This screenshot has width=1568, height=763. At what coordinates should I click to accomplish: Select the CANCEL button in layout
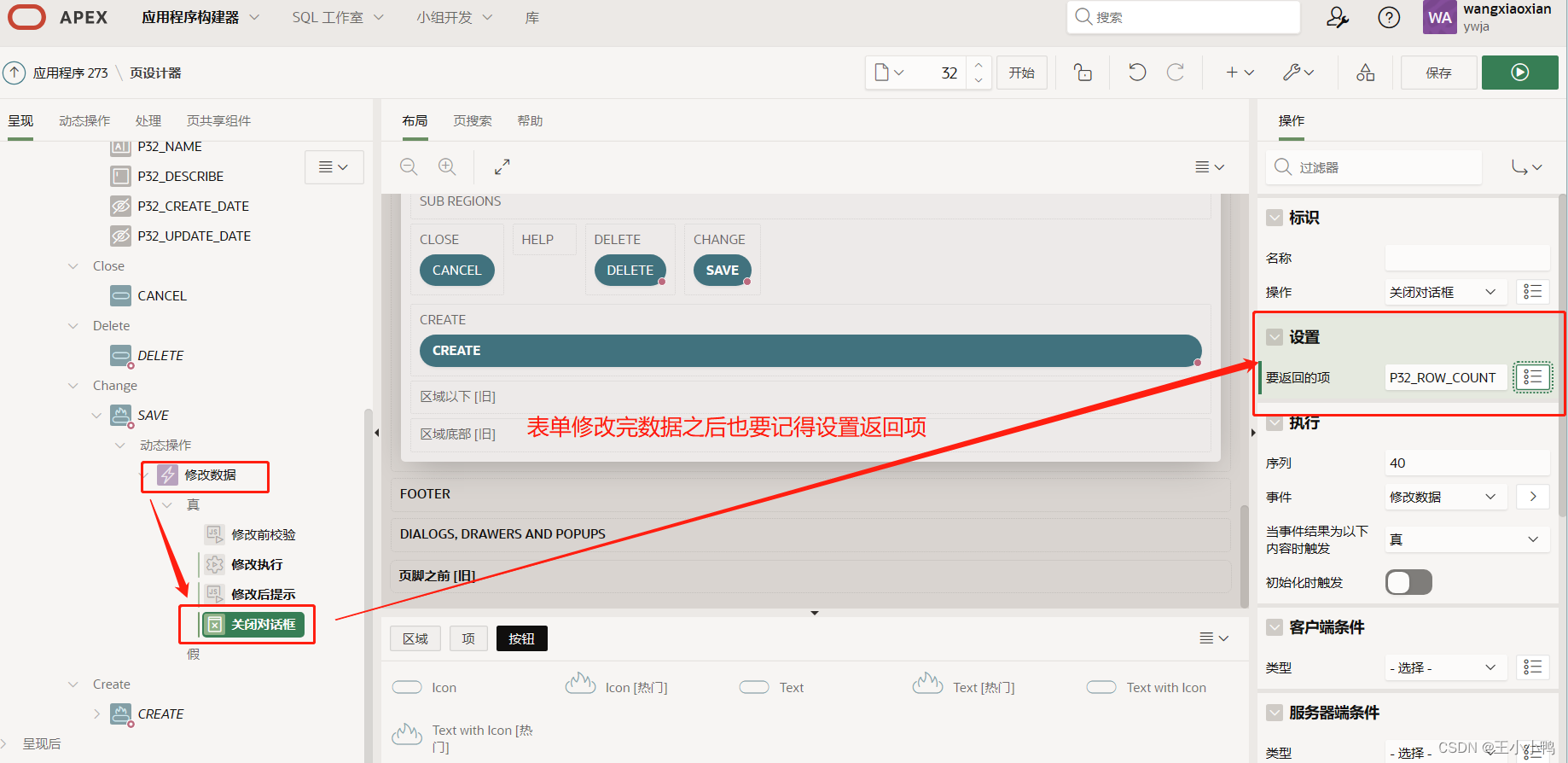tap(456, 271)
